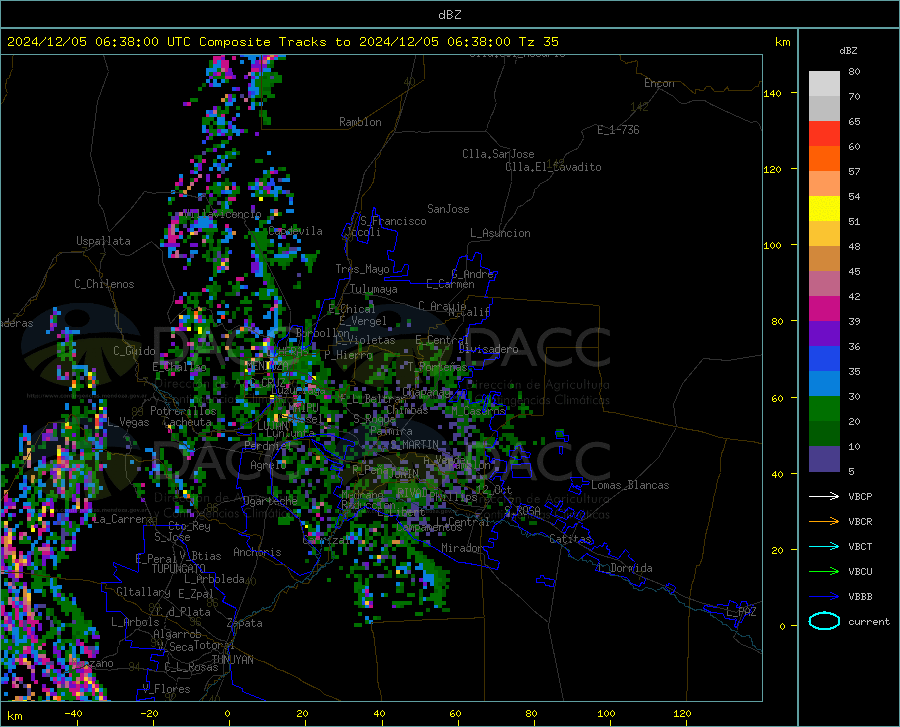Pick the purple swatch in dBZ scale
Viewport: 900px width, 727px height.
[x=824, y=334]
